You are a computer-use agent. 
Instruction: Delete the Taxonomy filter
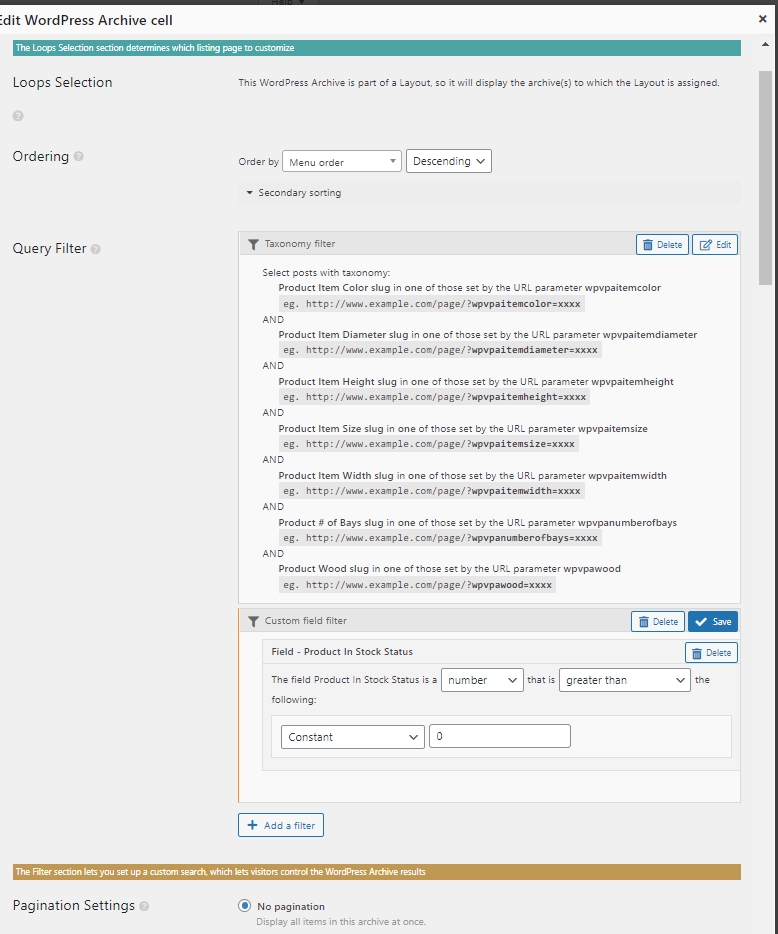coord(662,245)
